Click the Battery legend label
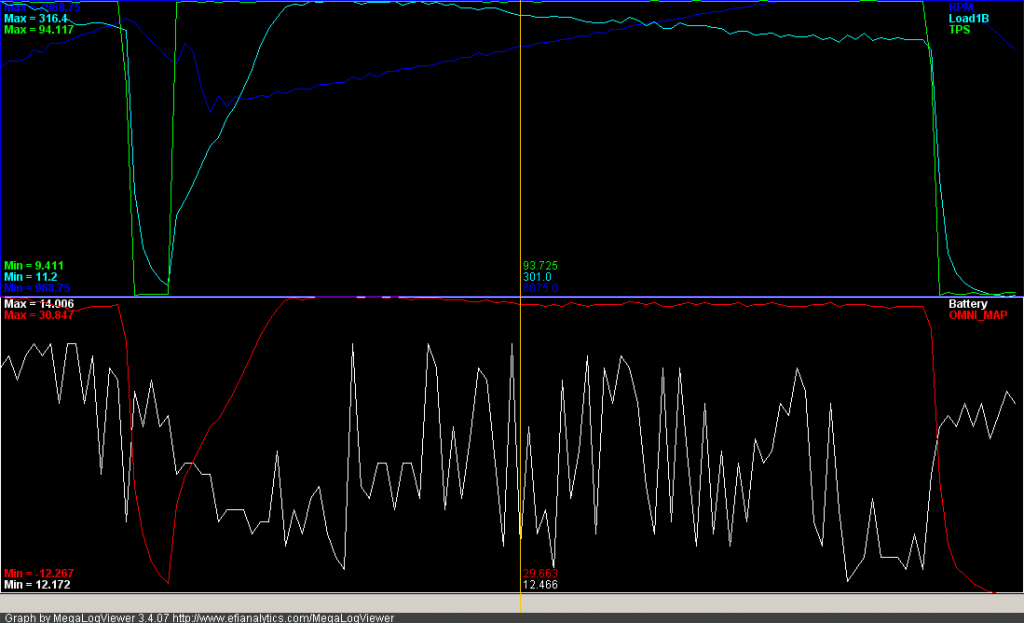The height and width of the screenshot is (623, 1024). [x=968, y=304]
